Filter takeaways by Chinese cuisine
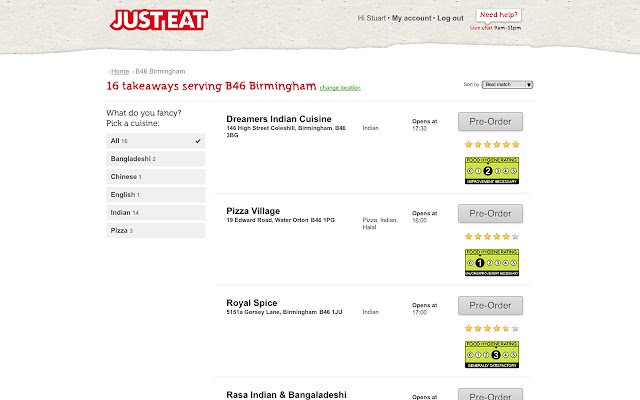The image size is (640, 400). tap(156, 177)
